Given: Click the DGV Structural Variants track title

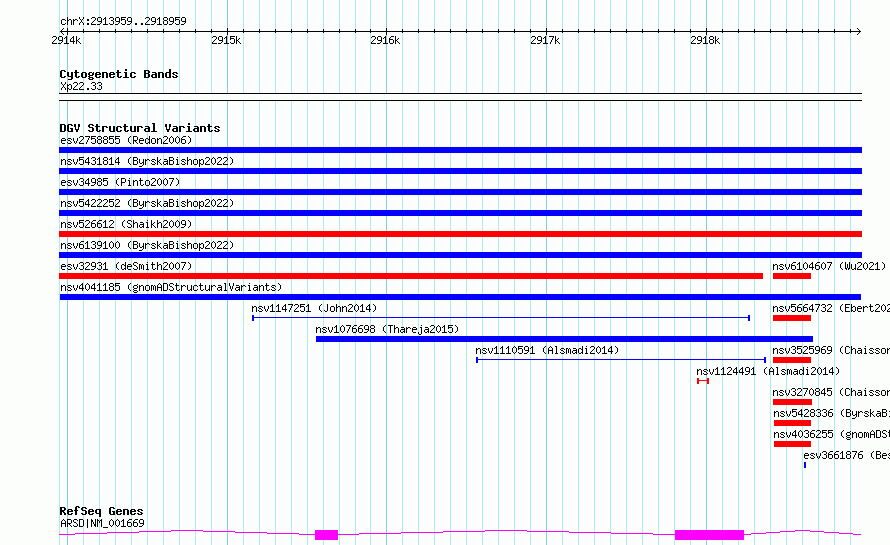Looking at the screenshot, I should [140, 128].
